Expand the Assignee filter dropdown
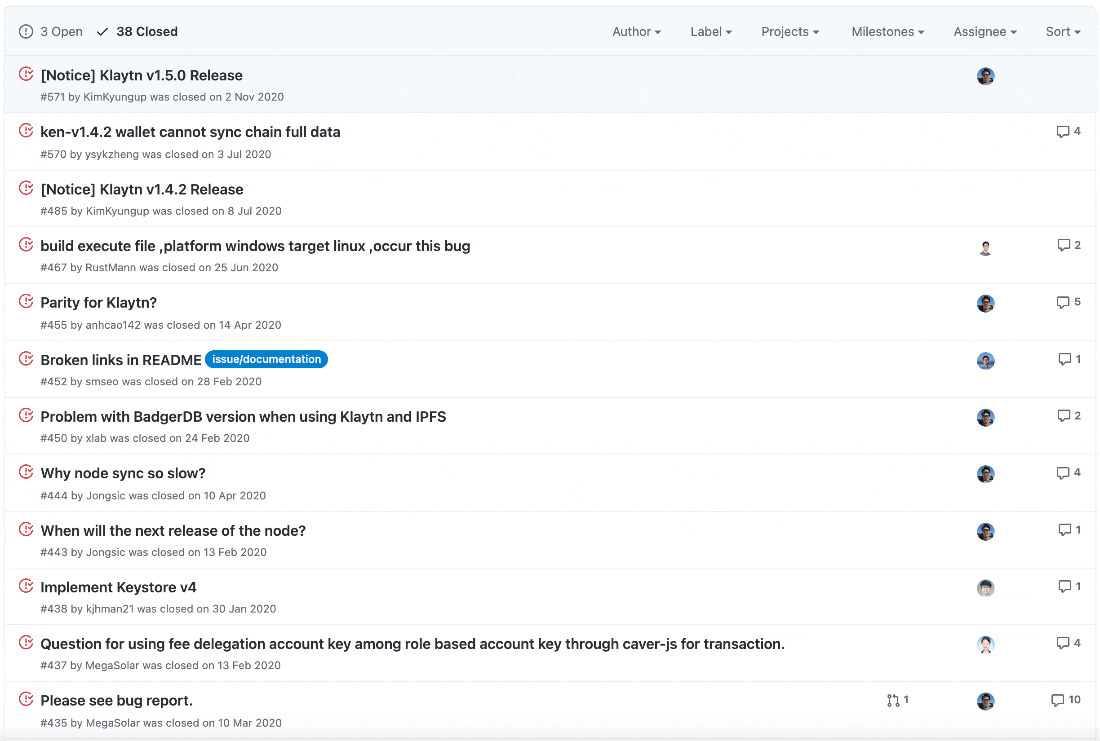Screen dimensions: 1100x741 [985, 32]
